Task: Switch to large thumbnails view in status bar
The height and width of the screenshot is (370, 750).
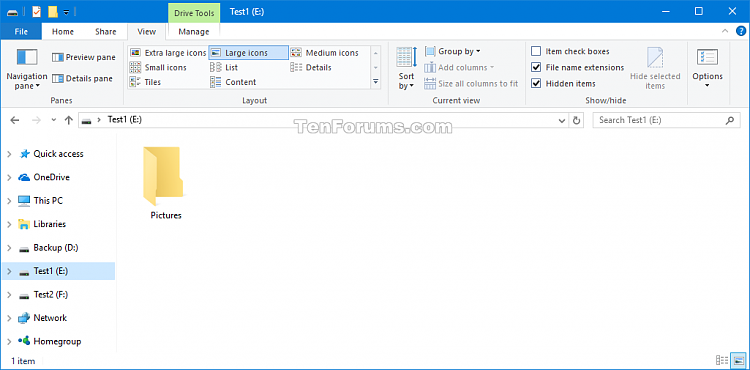Action: point(738,360)
